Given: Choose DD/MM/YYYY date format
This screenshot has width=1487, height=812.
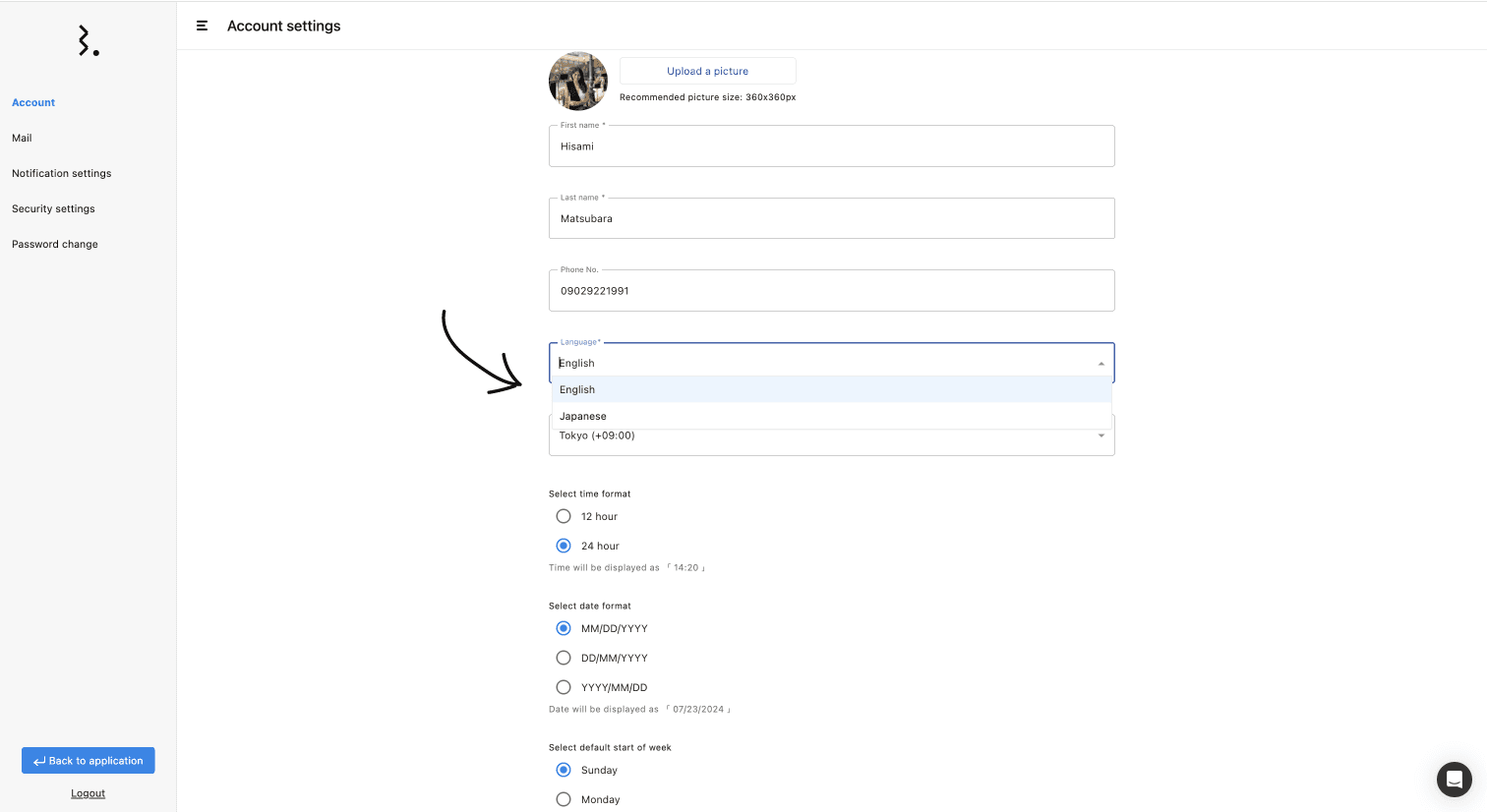Looking at the screenshot, I should (x=564, y=658).
